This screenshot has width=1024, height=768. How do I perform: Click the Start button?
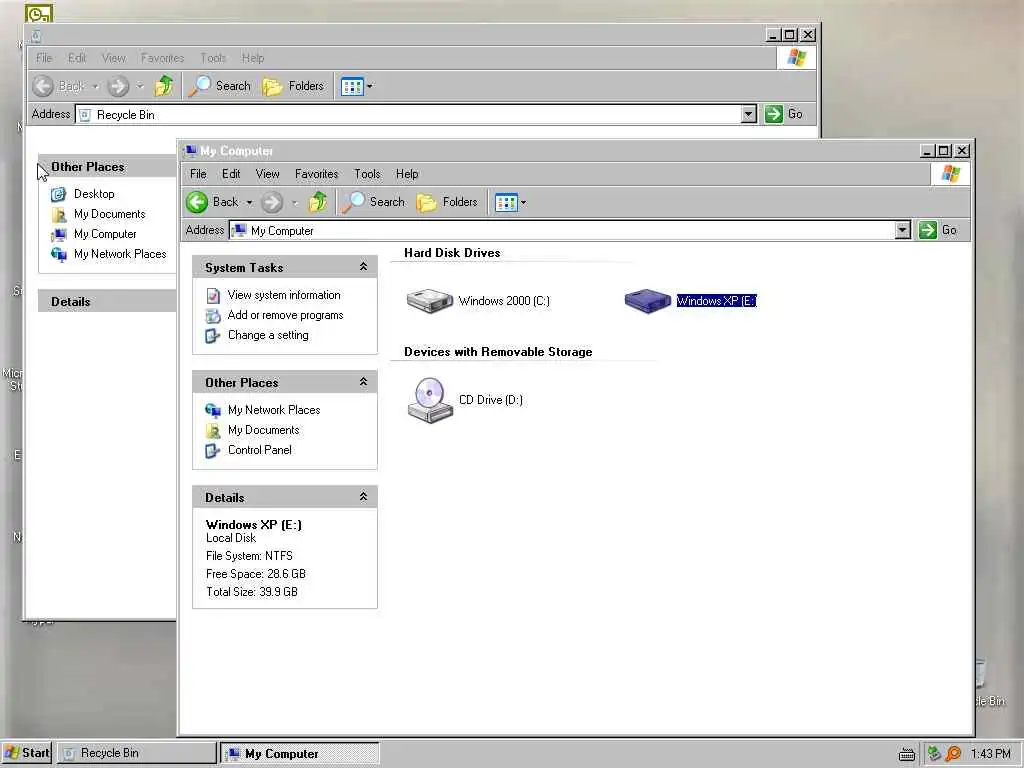pos(27,753)
